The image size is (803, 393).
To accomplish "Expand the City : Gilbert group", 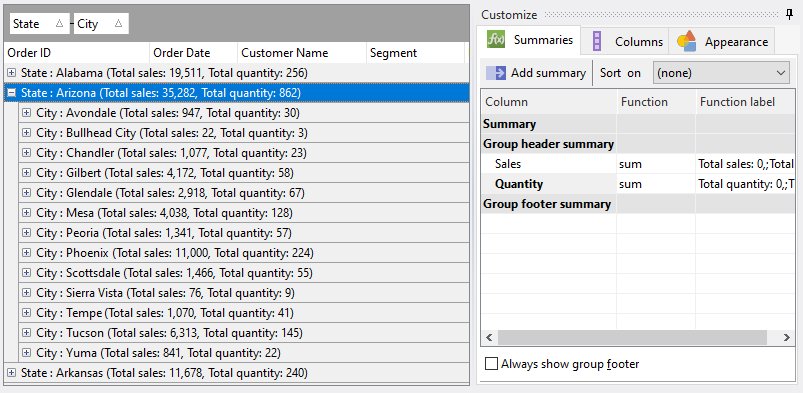I will (27, 173).
